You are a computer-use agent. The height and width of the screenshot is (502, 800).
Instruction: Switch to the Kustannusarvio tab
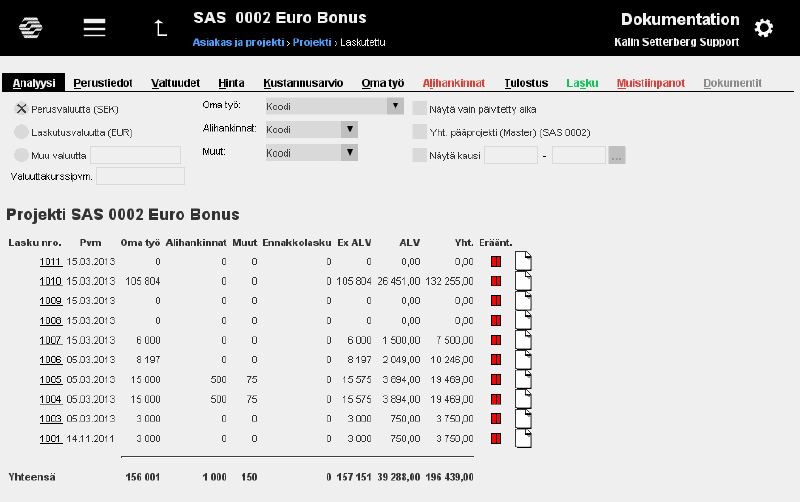[x=303, y=83]
